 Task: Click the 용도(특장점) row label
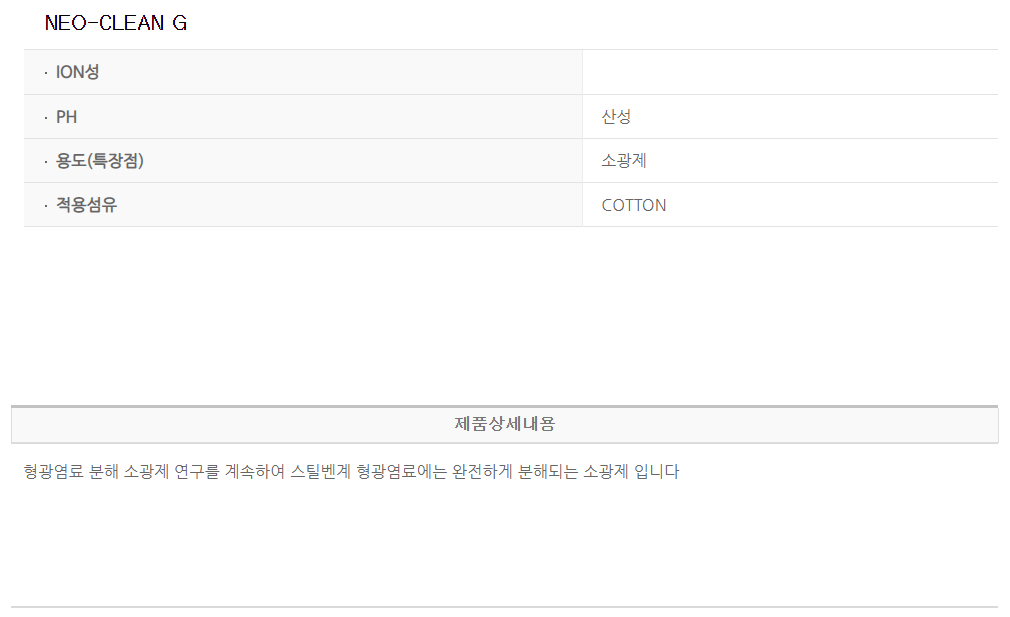click(x=100, y=161)
